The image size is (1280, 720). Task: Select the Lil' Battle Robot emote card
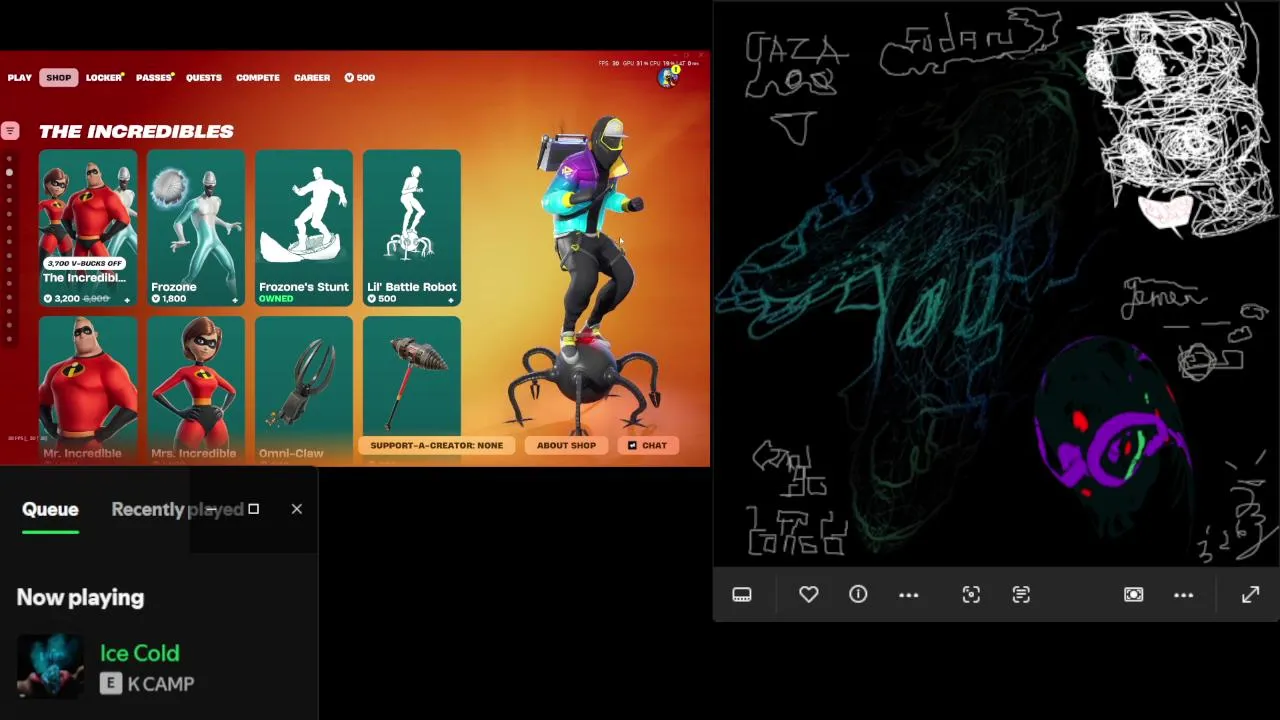pyautogui.click(x=412, y=228)
